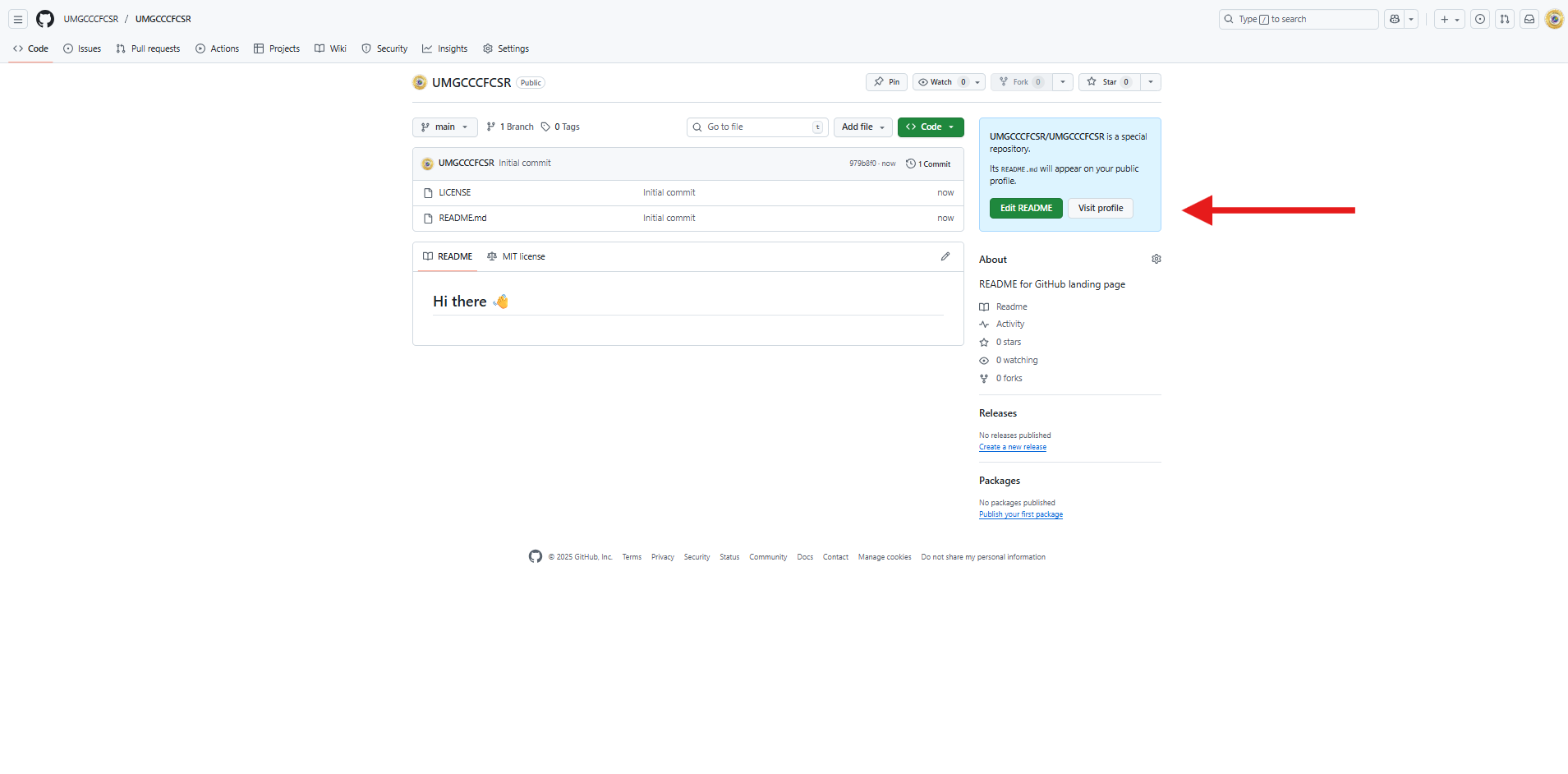The width and height of the screenshot is (1568, 774).
Task: Switch to the MIT license tab
Action: (516, 256)
